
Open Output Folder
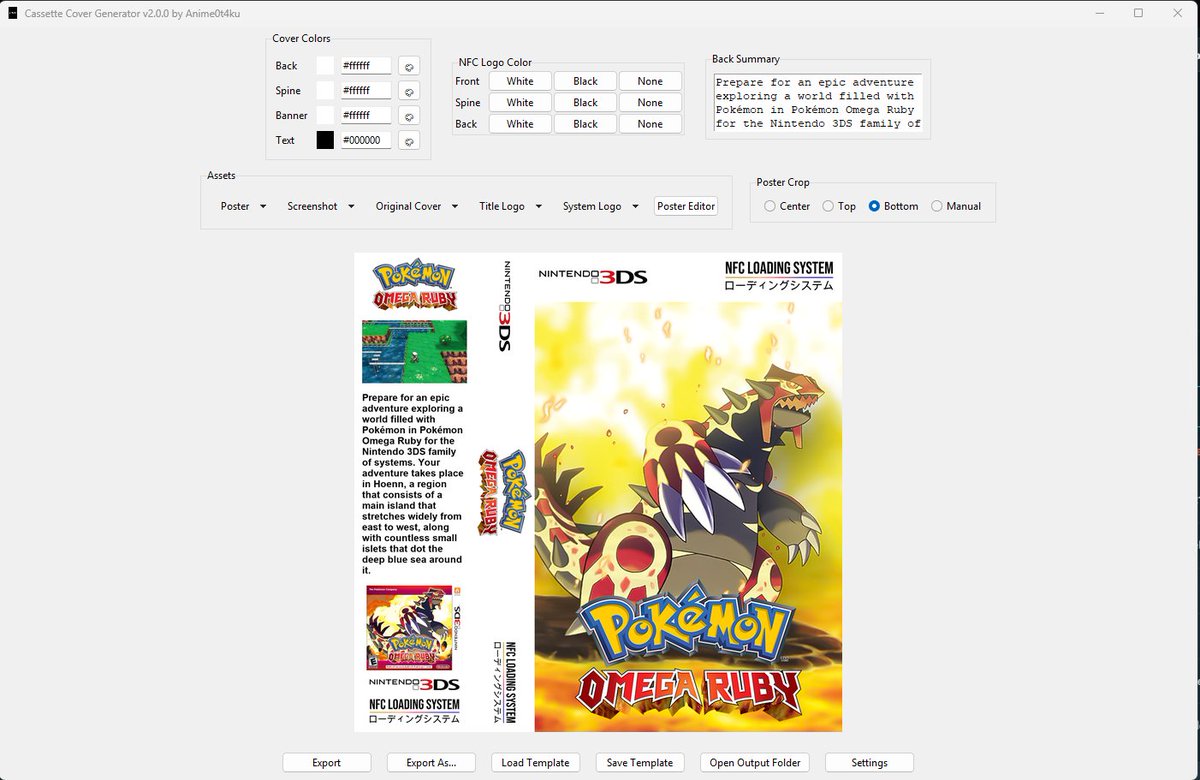(x=755, y=762)
